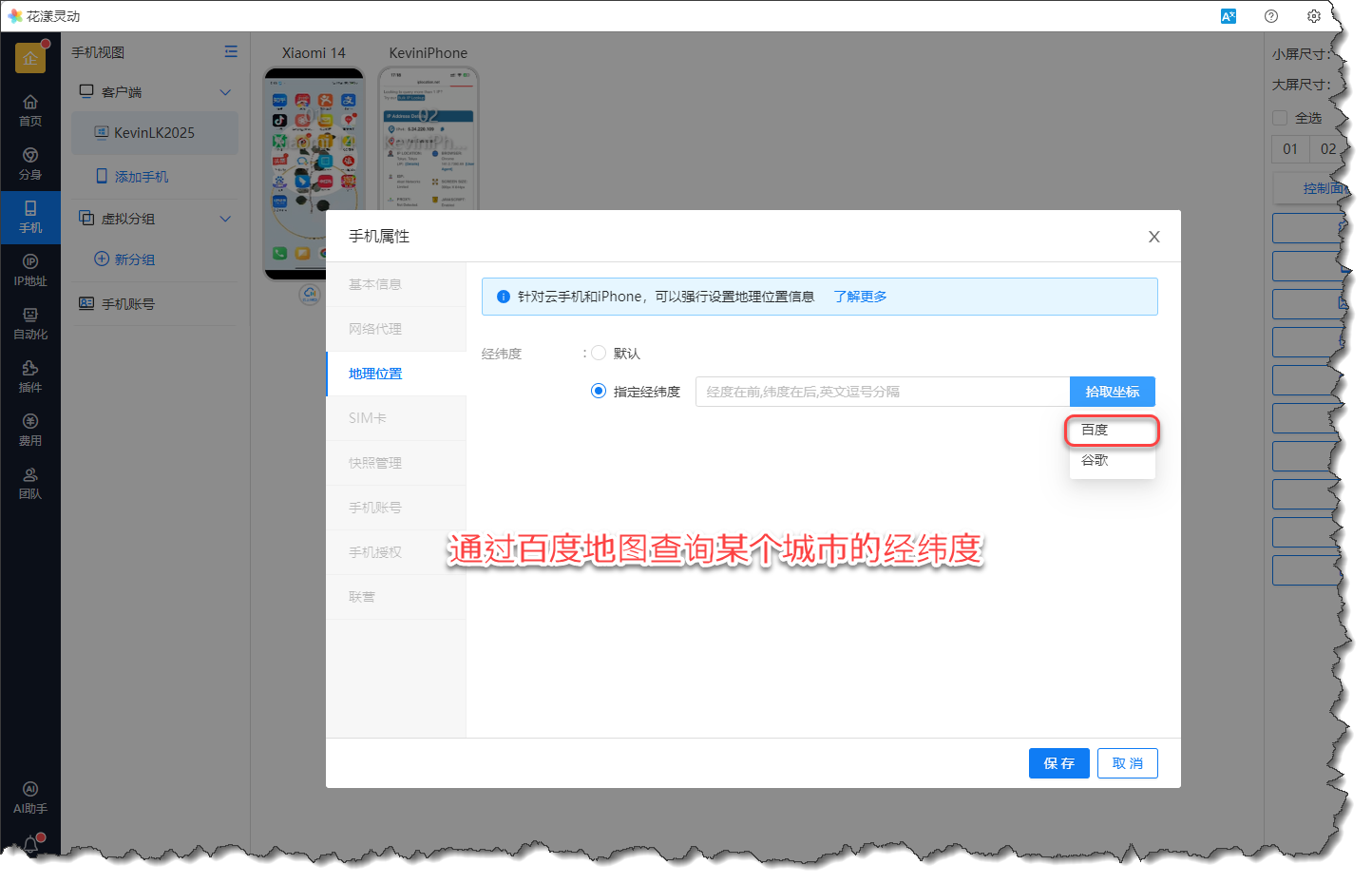
Task: Collapse the 虚拟分组 section chevron
Action: coord(225,219)
